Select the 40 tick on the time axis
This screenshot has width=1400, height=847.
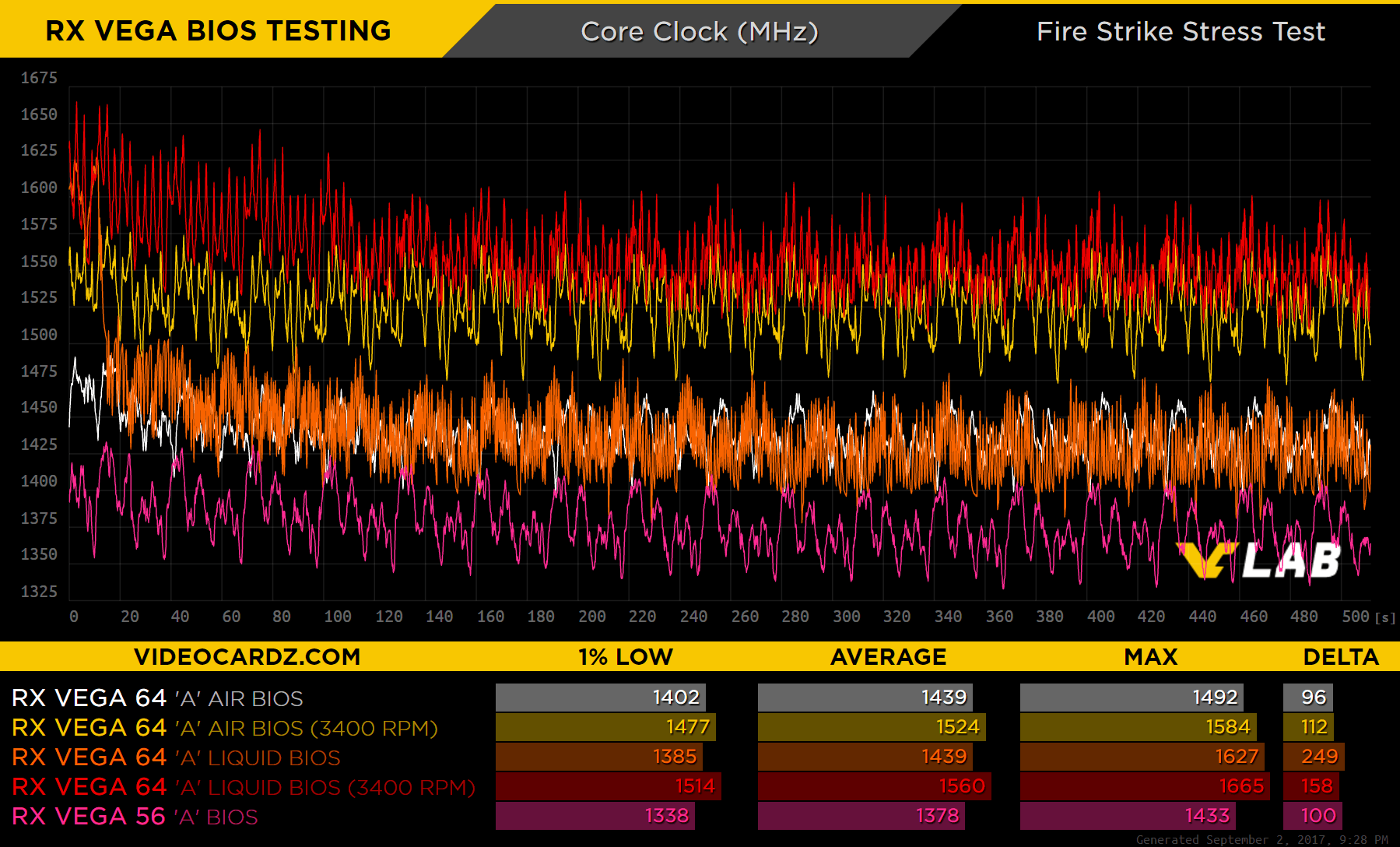tap(181, 617)
